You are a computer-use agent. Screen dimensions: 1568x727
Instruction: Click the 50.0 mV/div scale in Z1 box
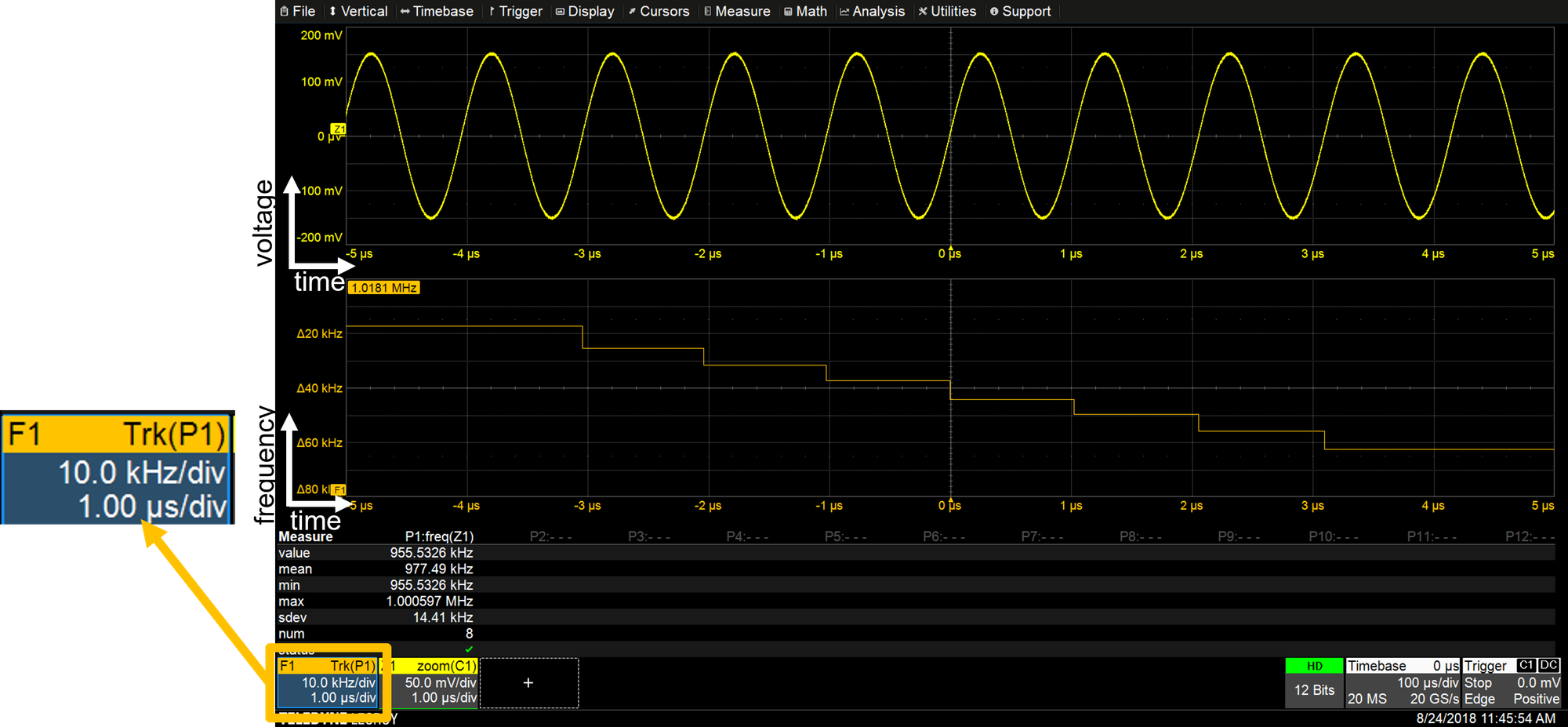click(x=441, y=683)
